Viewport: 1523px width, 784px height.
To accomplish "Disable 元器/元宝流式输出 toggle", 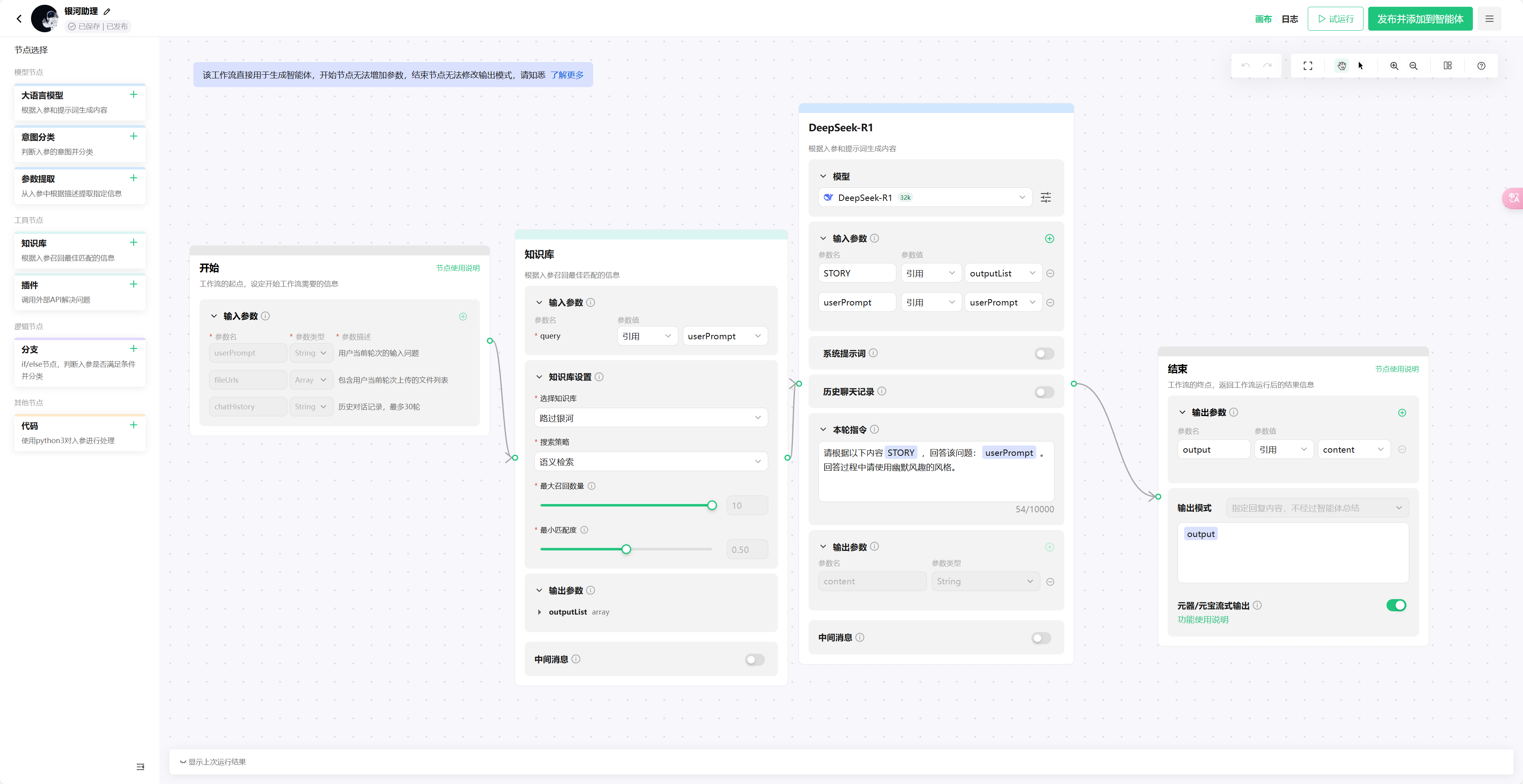I will [x=1396, y=605].
